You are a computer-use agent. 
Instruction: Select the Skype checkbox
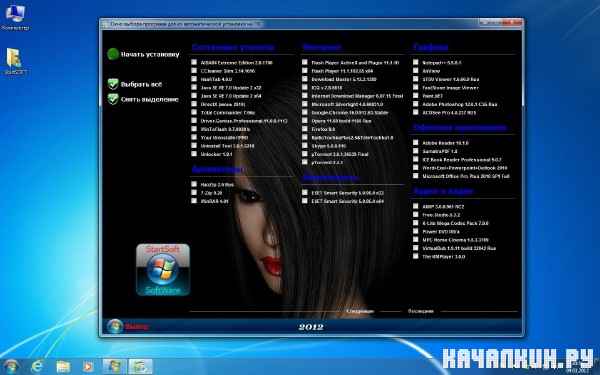(305, 145)
